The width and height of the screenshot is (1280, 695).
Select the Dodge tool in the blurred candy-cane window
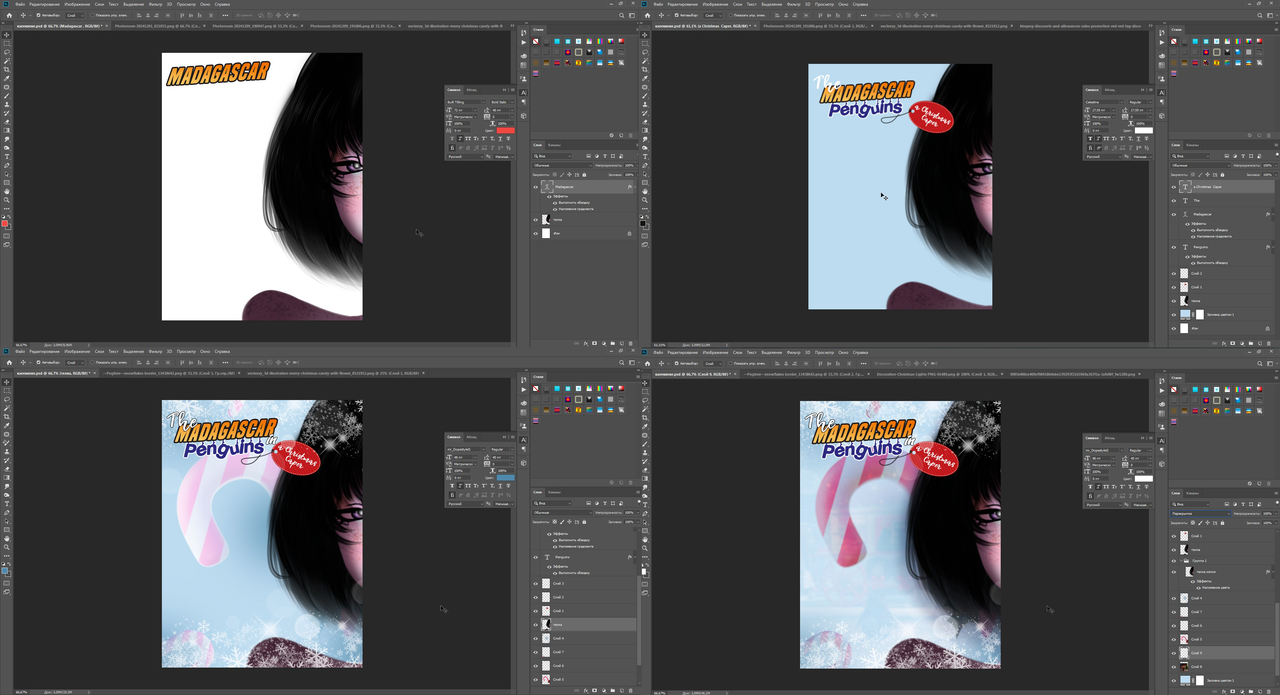coord(645,495)
